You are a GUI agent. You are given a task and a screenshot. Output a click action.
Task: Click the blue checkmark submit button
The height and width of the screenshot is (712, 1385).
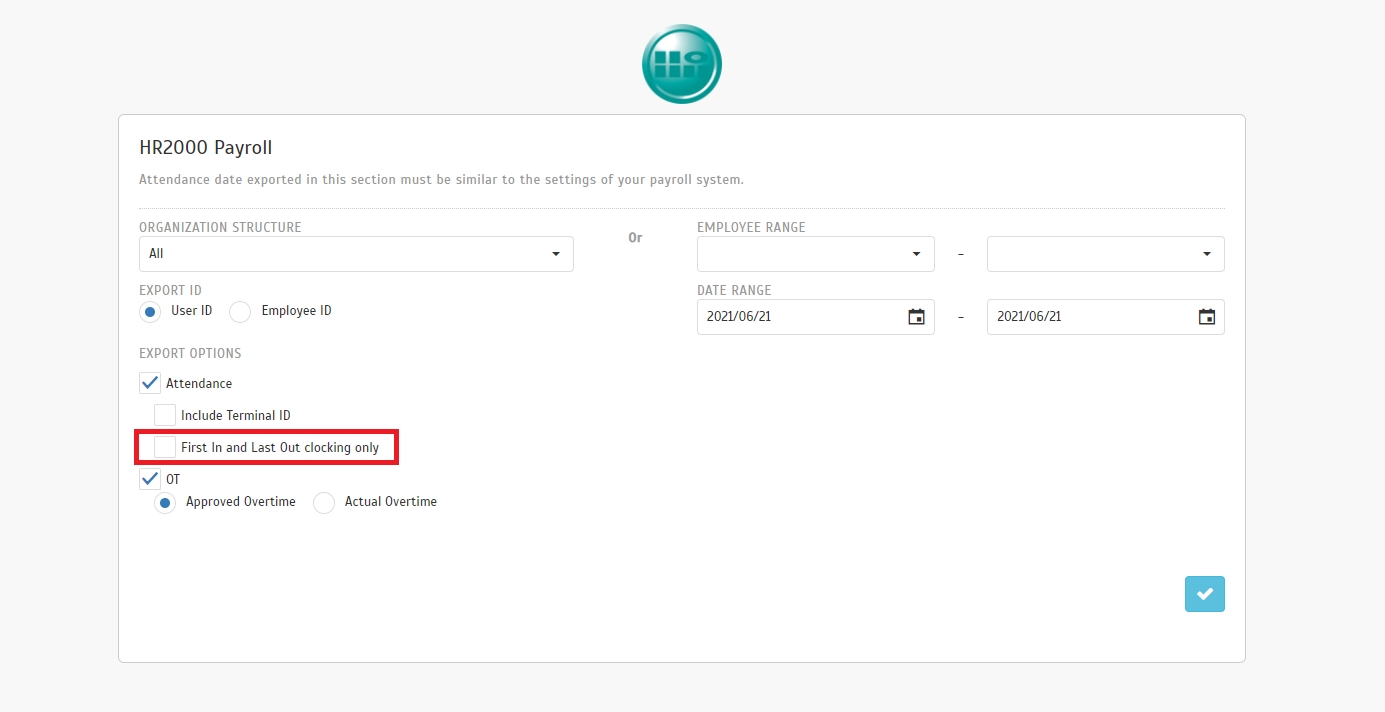pyautogui.click(x=1204, y=594)
